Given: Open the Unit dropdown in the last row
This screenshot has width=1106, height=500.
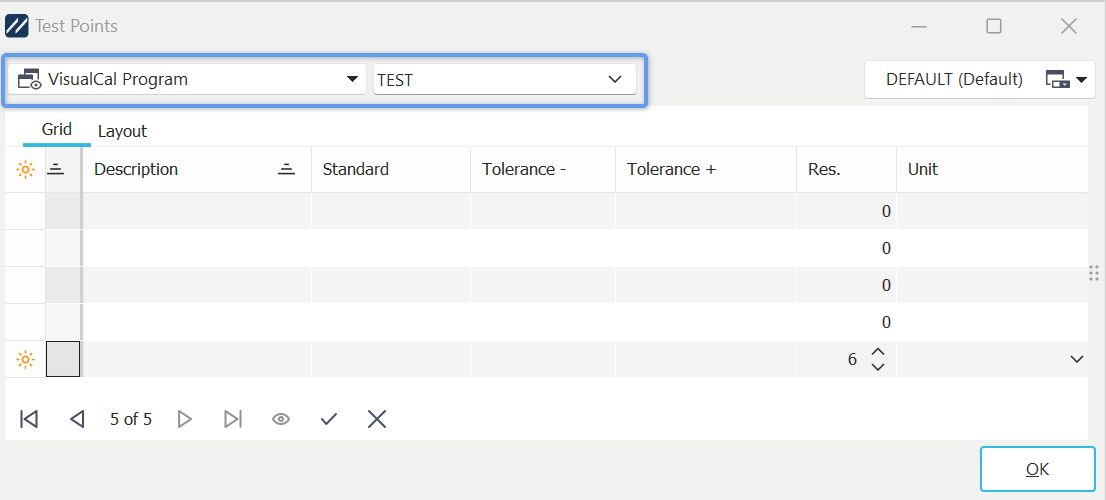Looking at the screenshot, I should point(1076,359).
